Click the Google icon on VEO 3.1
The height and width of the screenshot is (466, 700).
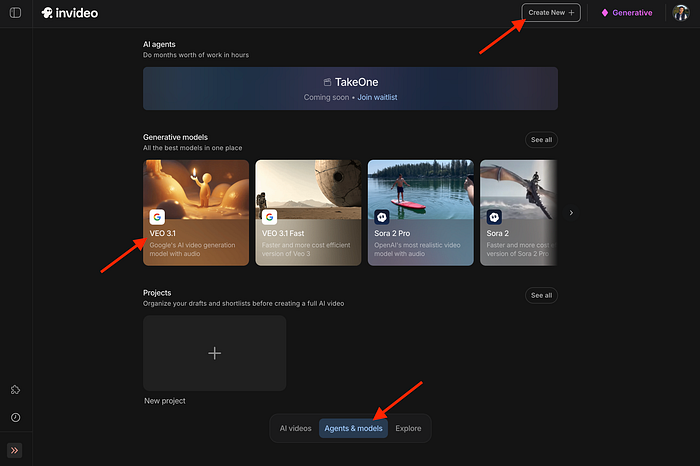(157, 216)
